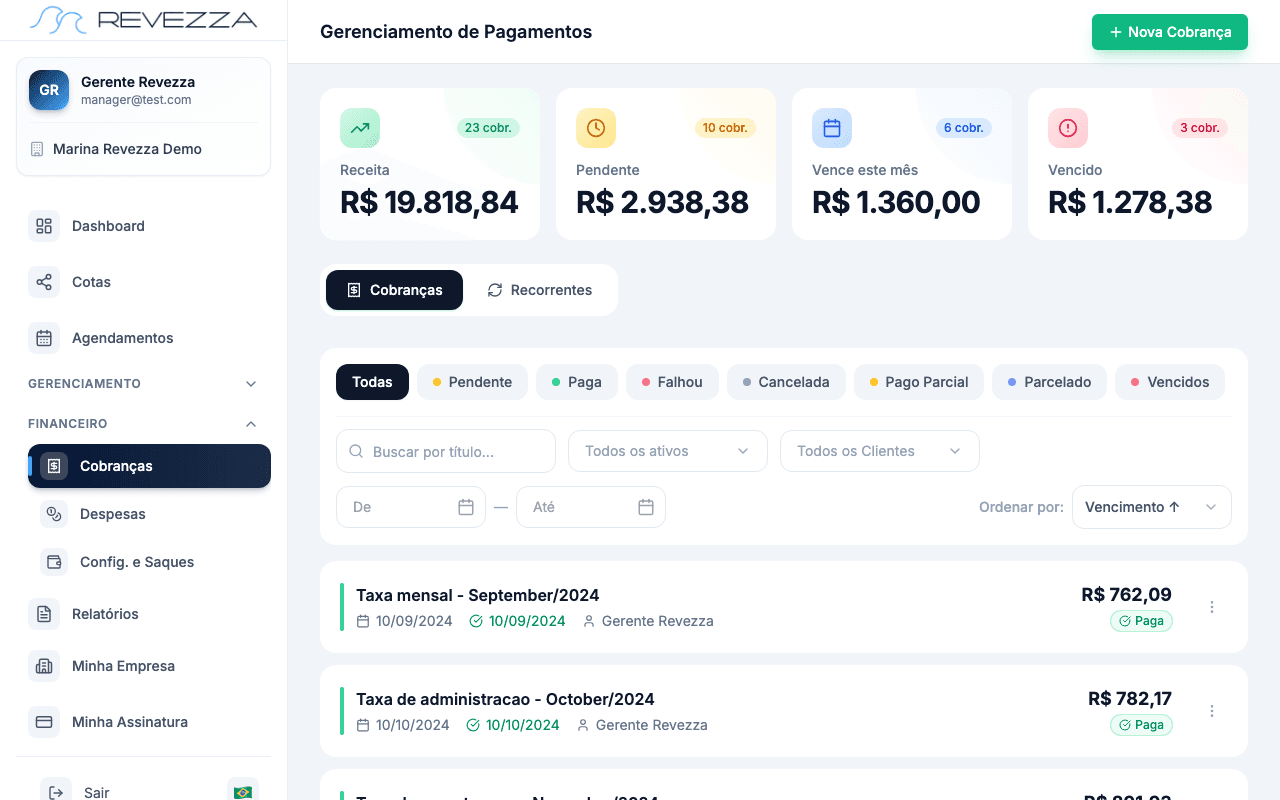This screenshot has width=1280, height=800.
Task: Show Vencidos charges filter
Action: point(1169,382)
